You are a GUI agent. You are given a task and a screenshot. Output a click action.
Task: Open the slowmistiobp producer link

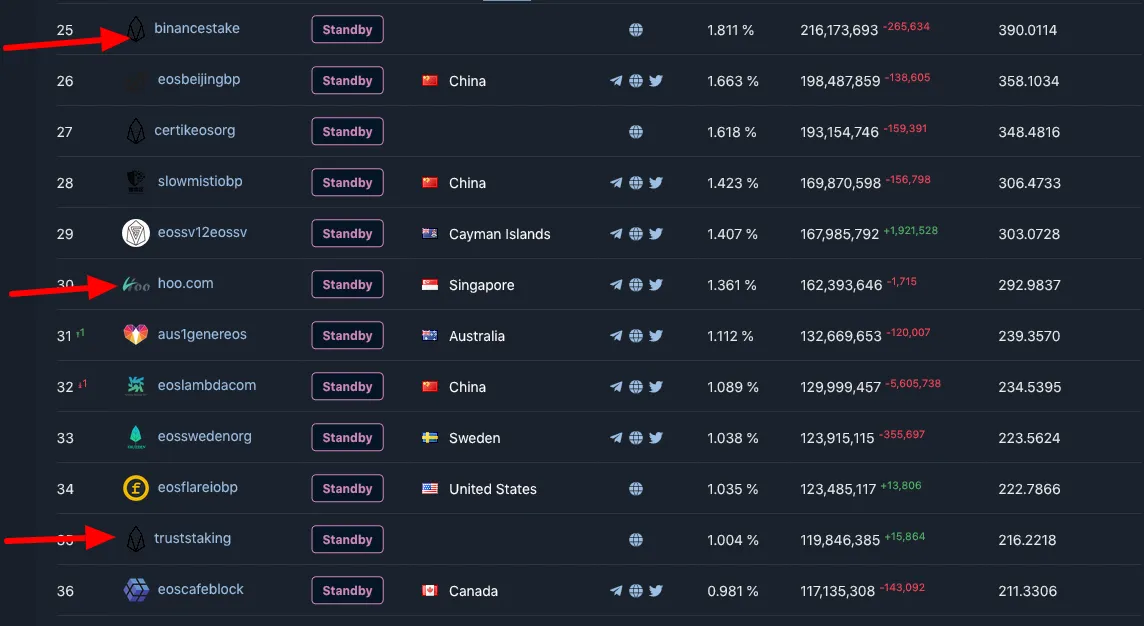tap(200, 182)
